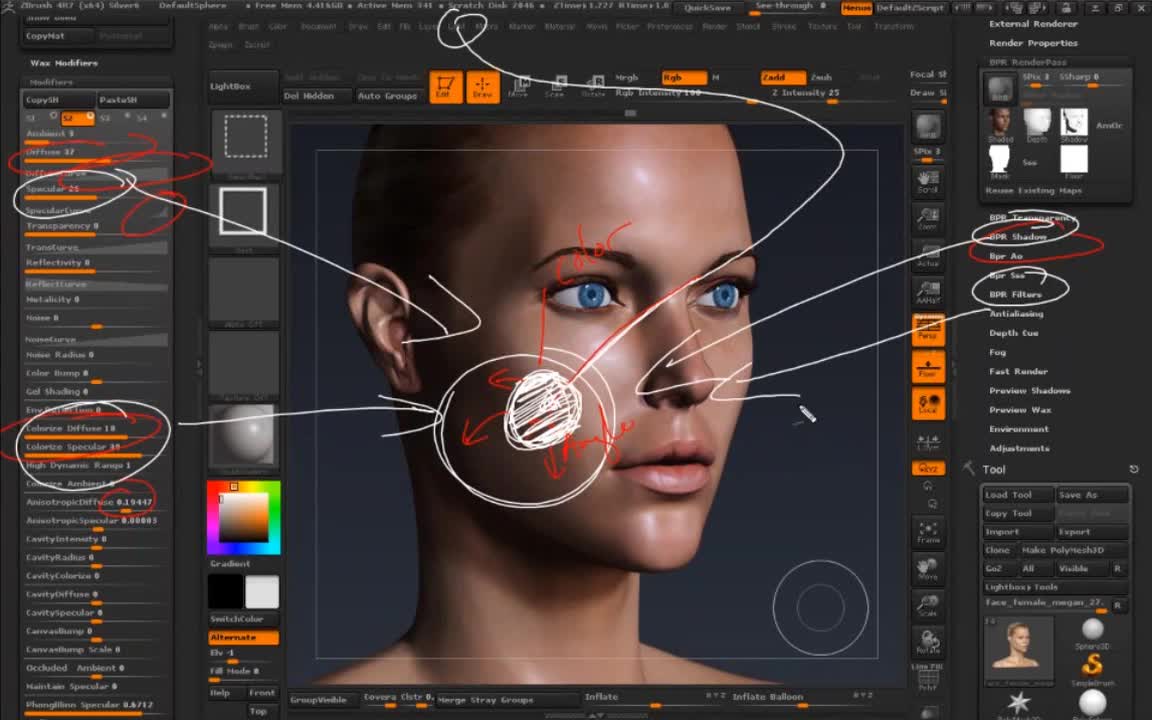This screenshot has height=720, width=1152.
Task: Expand the Preview Shadows section
Action: click(x=1029, y=390)
